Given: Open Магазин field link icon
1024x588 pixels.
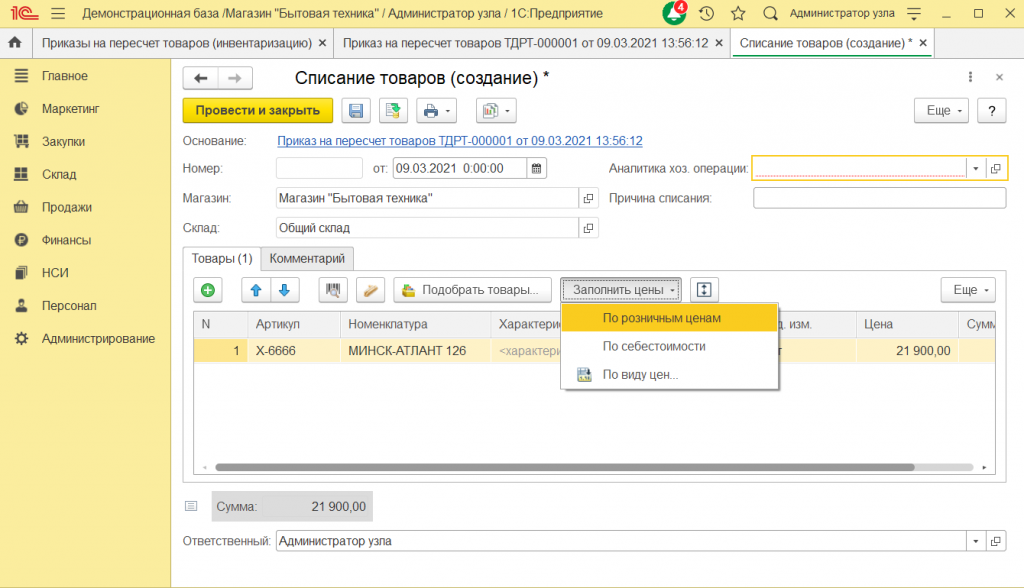Looking at the screenshot, I should [x=588, y=198].
